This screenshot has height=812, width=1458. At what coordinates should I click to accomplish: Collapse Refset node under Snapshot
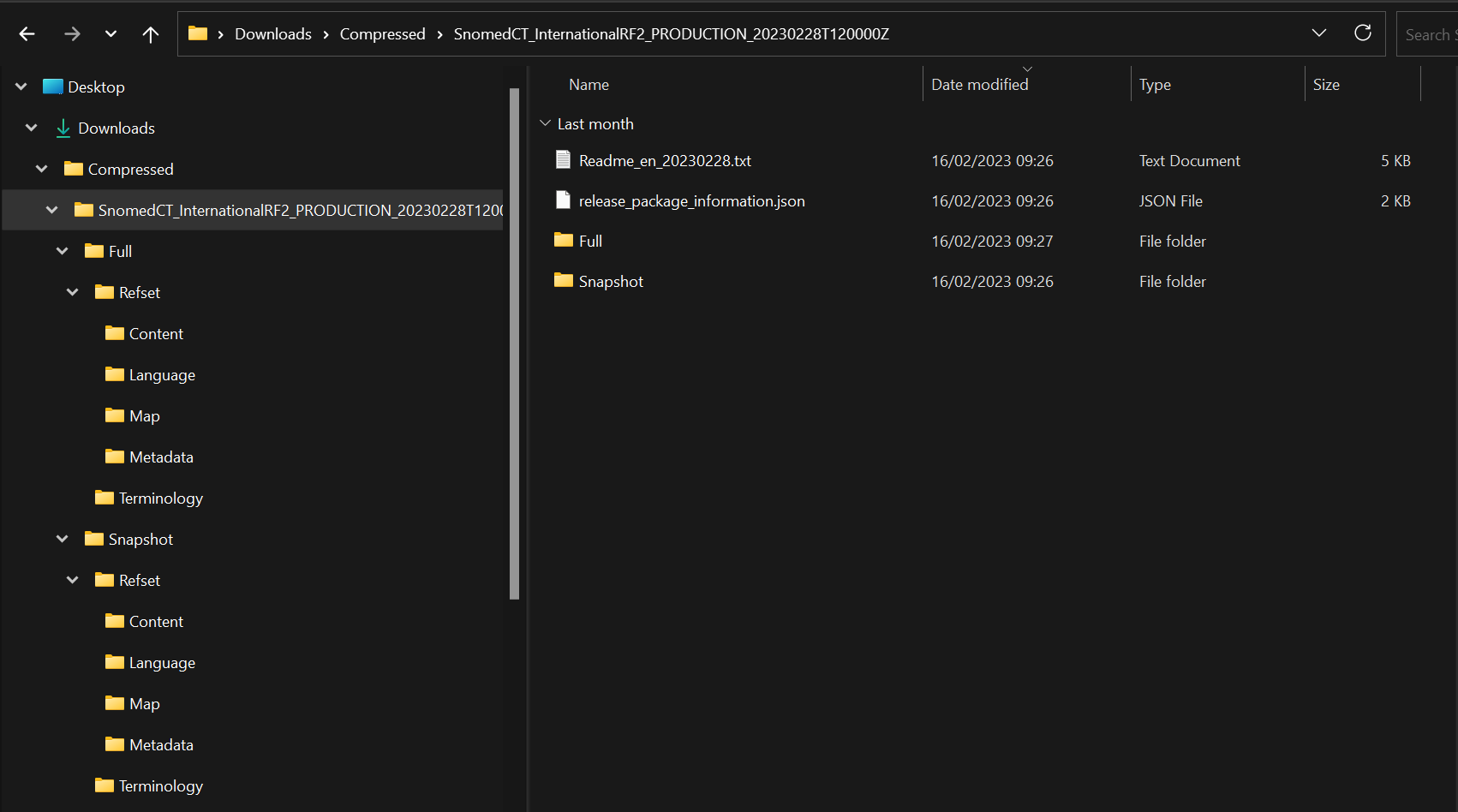[x=73, y=581]
